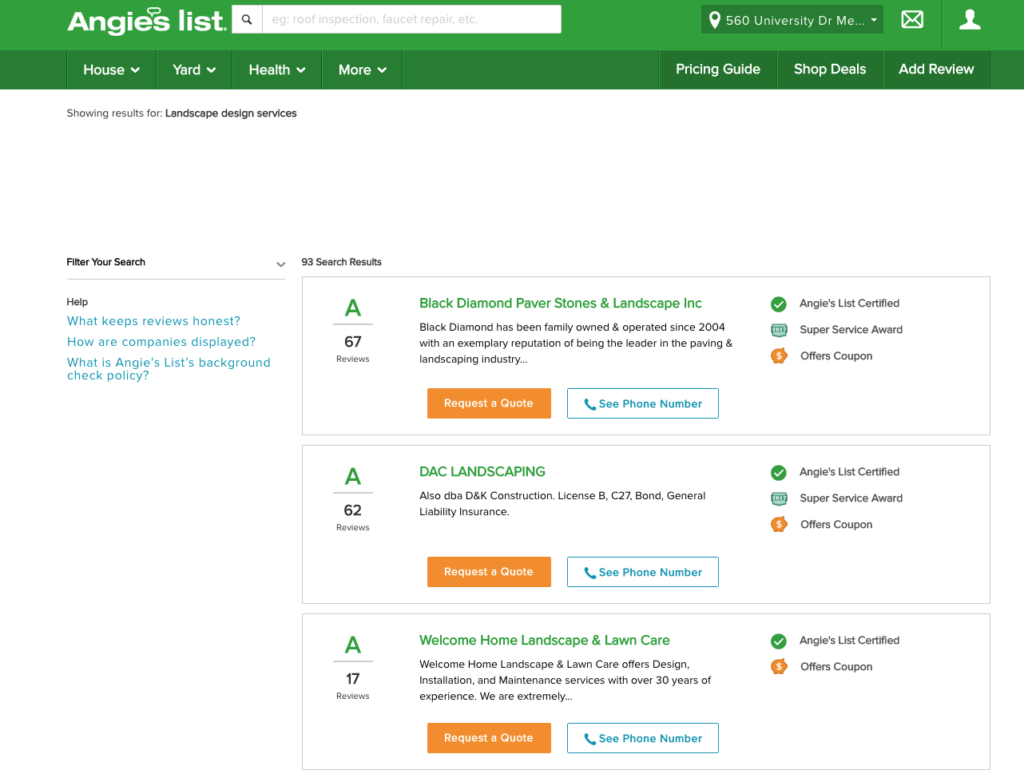
Task: Open the mail envelope icon
Action: [x=912, y=20]
